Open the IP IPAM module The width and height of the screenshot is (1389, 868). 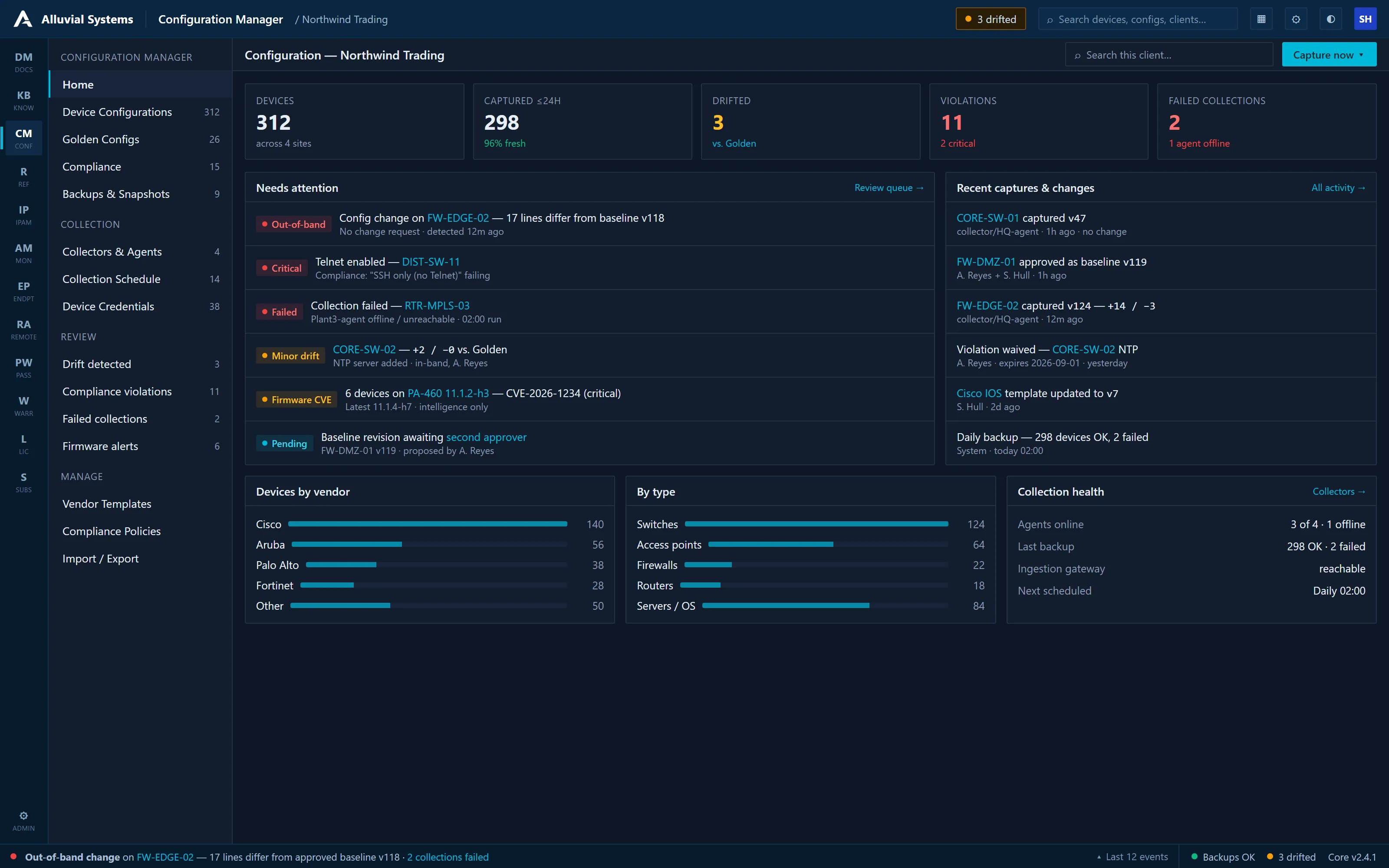23,215
